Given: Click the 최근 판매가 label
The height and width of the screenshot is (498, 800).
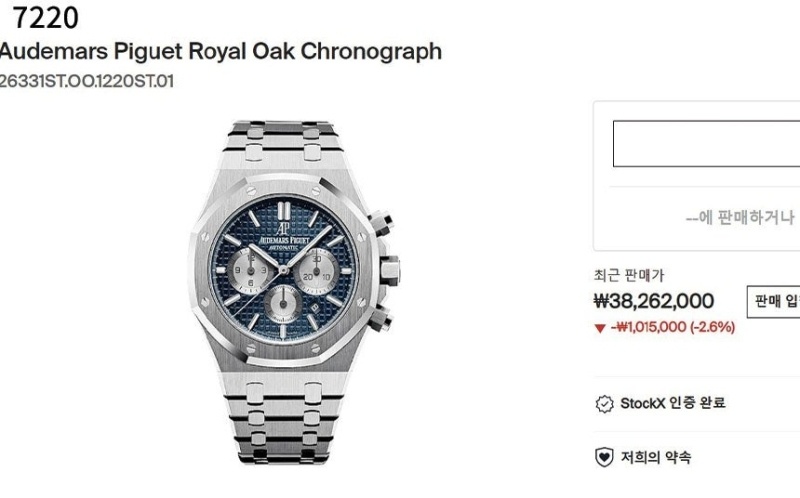Looking at the screenshot, I should (629, 275).
